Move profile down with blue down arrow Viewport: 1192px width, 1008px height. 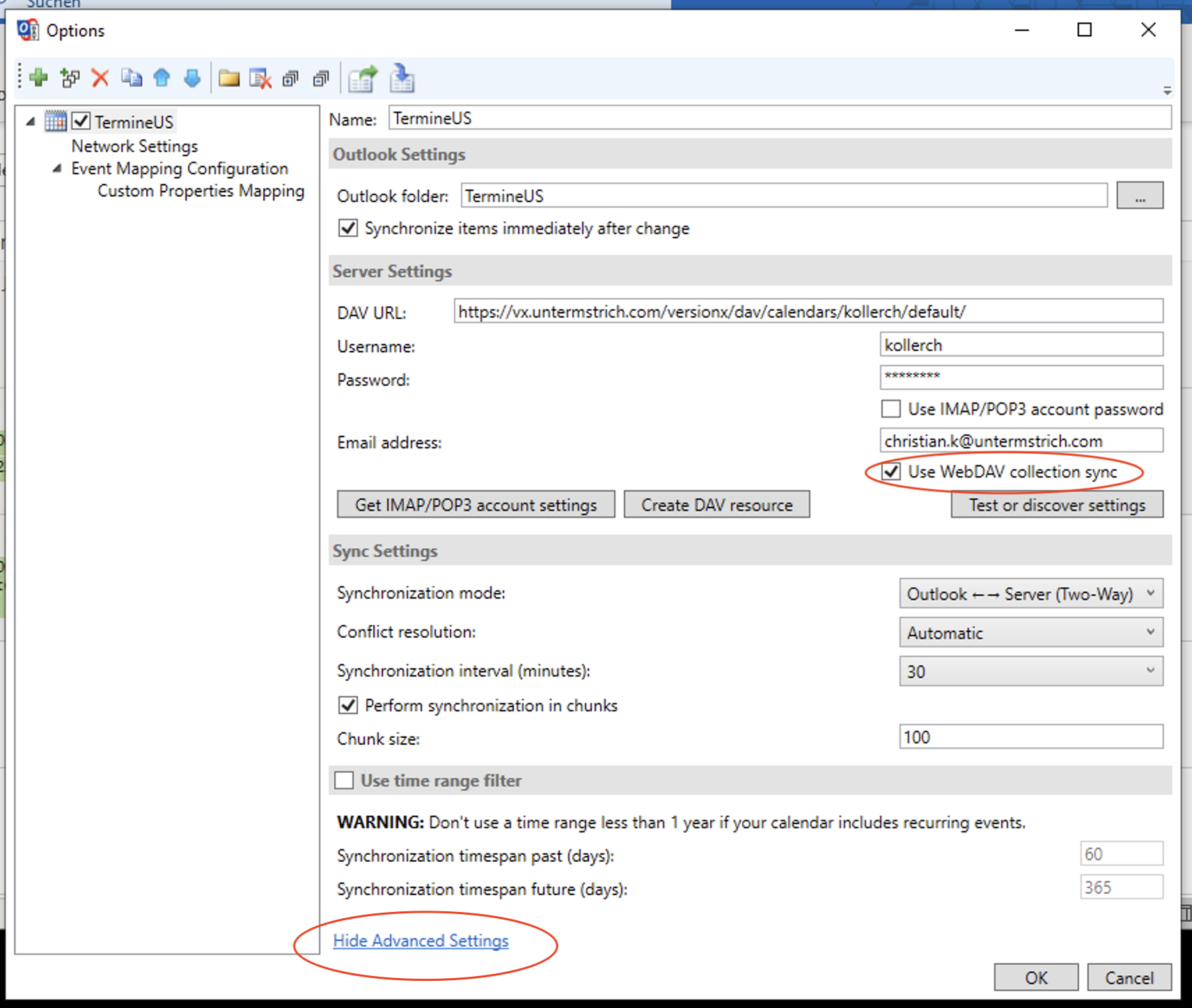point(192,77)
